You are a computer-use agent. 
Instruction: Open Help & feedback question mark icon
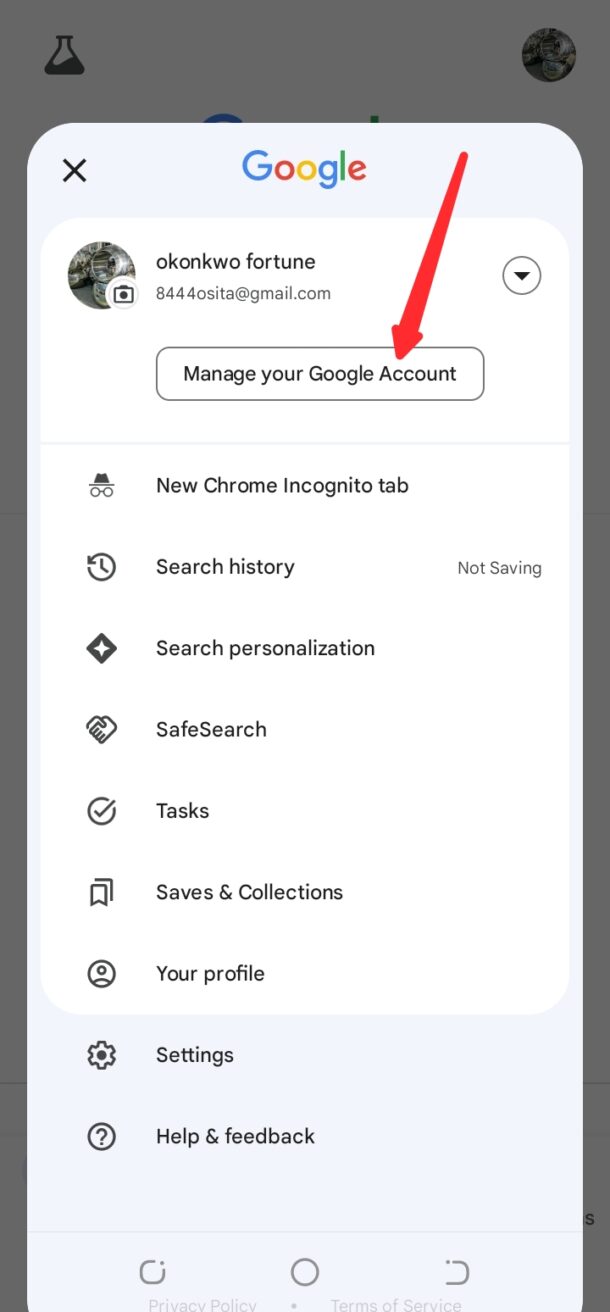(x=101, y=1136)
